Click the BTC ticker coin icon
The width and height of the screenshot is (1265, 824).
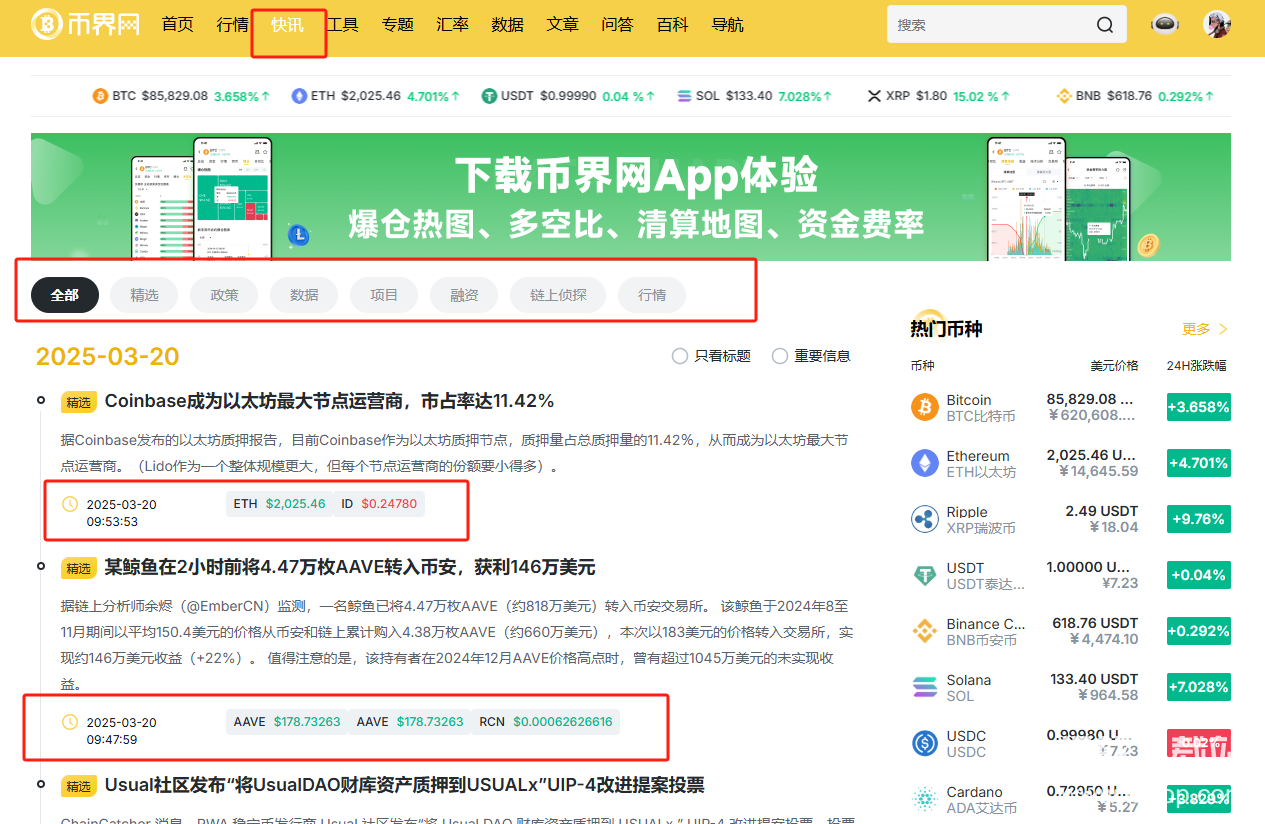tap(100, 96)
